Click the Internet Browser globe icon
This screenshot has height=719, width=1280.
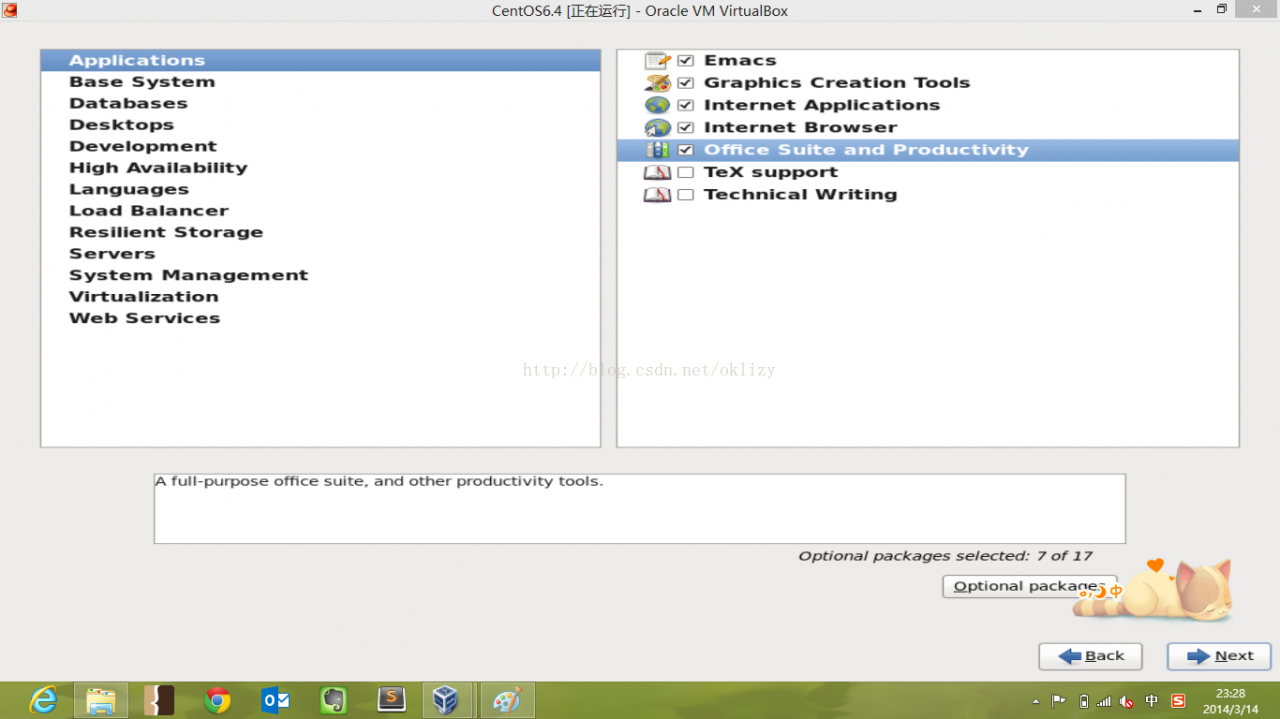pyautogui.click(x=657, y=128)
